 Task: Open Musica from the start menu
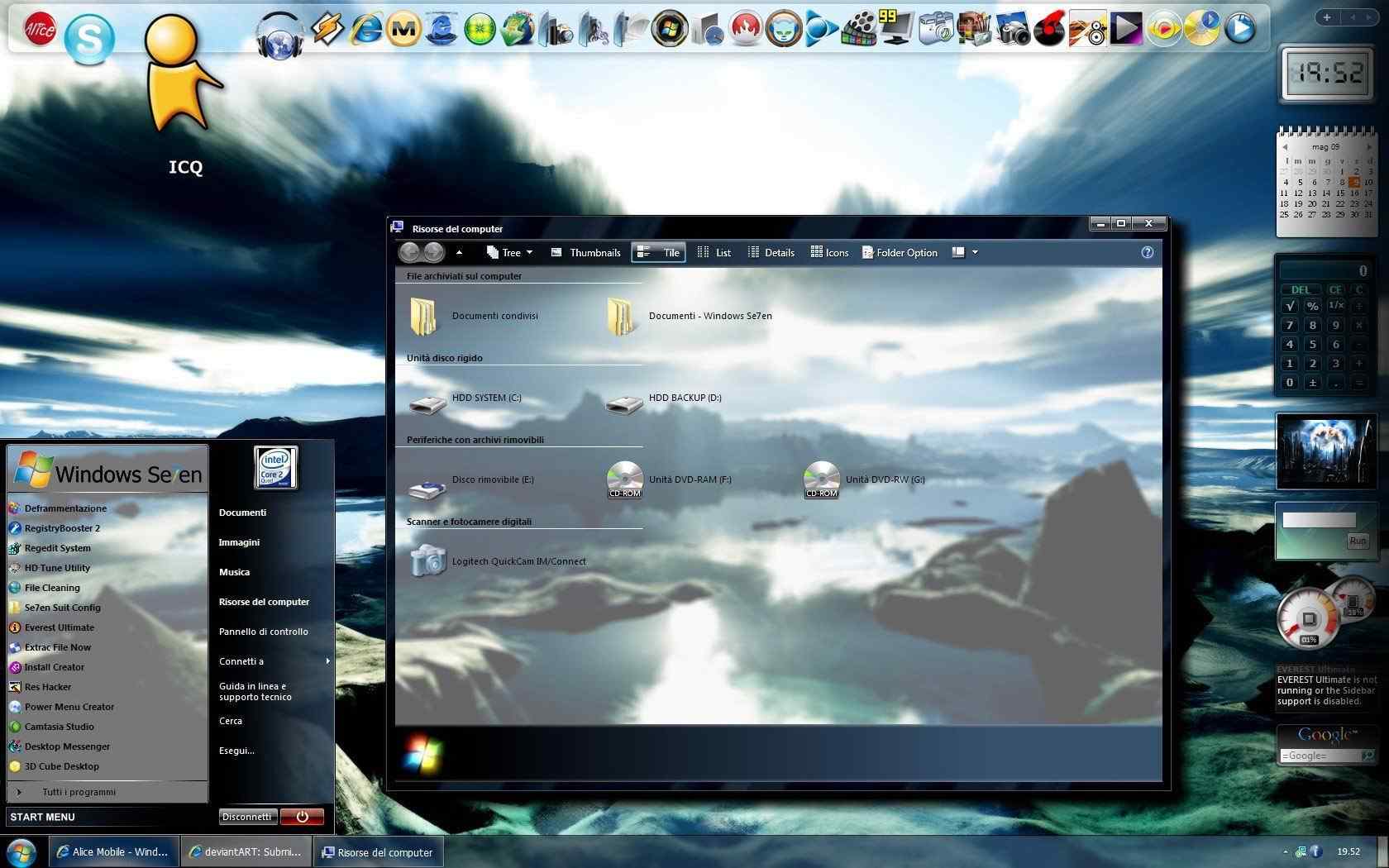[234, 572]
